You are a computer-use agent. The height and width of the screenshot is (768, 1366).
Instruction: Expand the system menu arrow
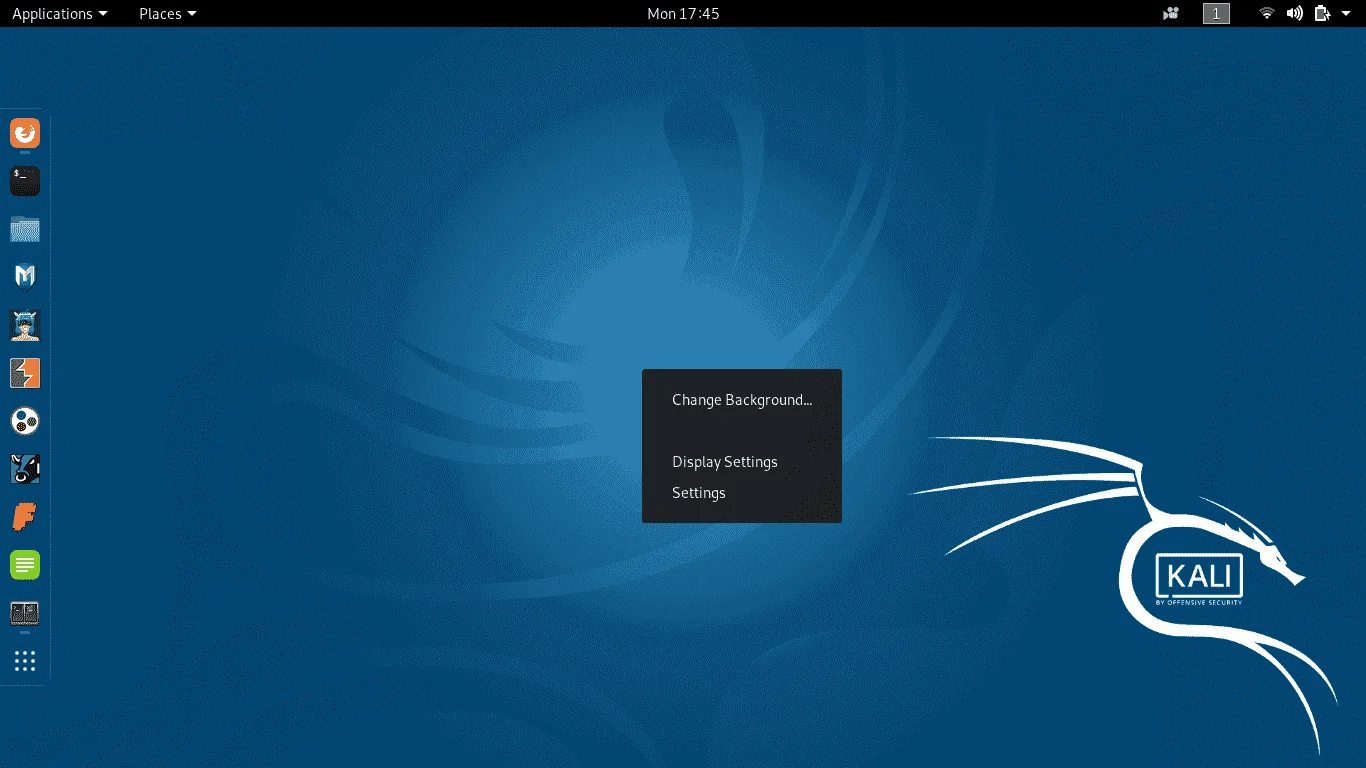click(x=1347, y=14)
